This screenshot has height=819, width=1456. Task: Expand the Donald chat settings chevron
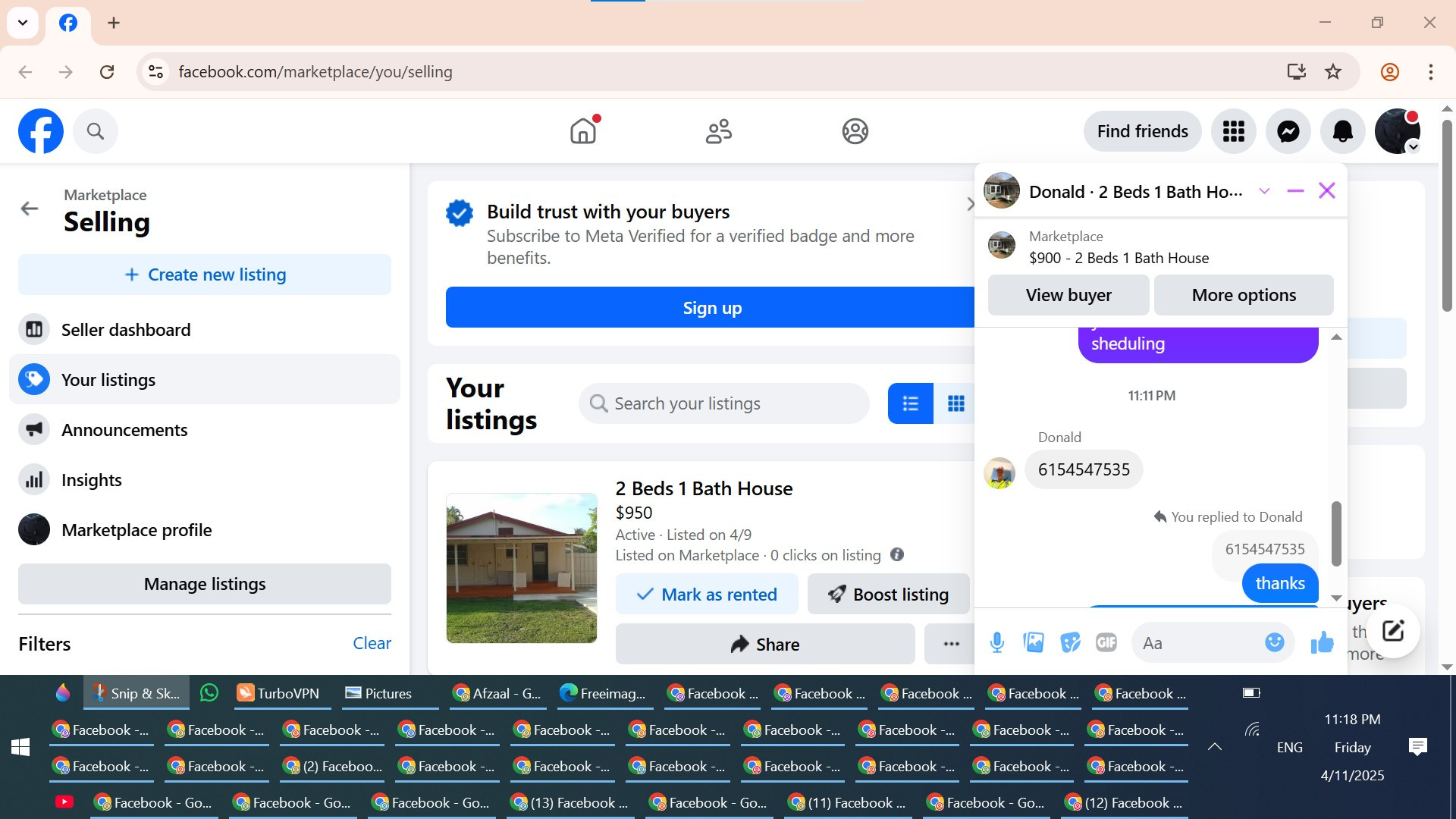click(1264, 191)
